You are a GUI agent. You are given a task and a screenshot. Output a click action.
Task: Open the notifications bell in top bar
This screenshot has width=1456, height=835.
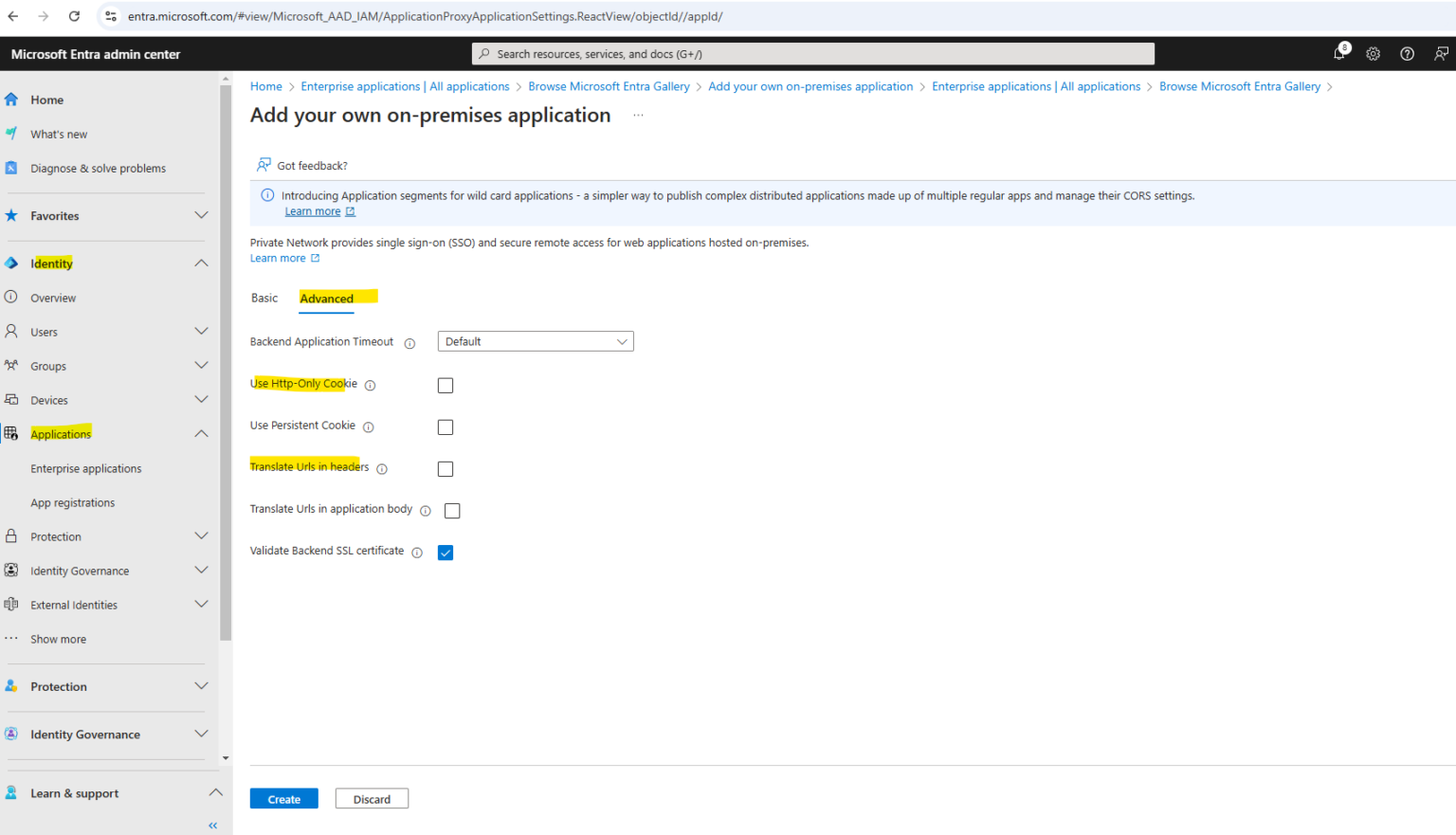click(x=1339, y=53)
